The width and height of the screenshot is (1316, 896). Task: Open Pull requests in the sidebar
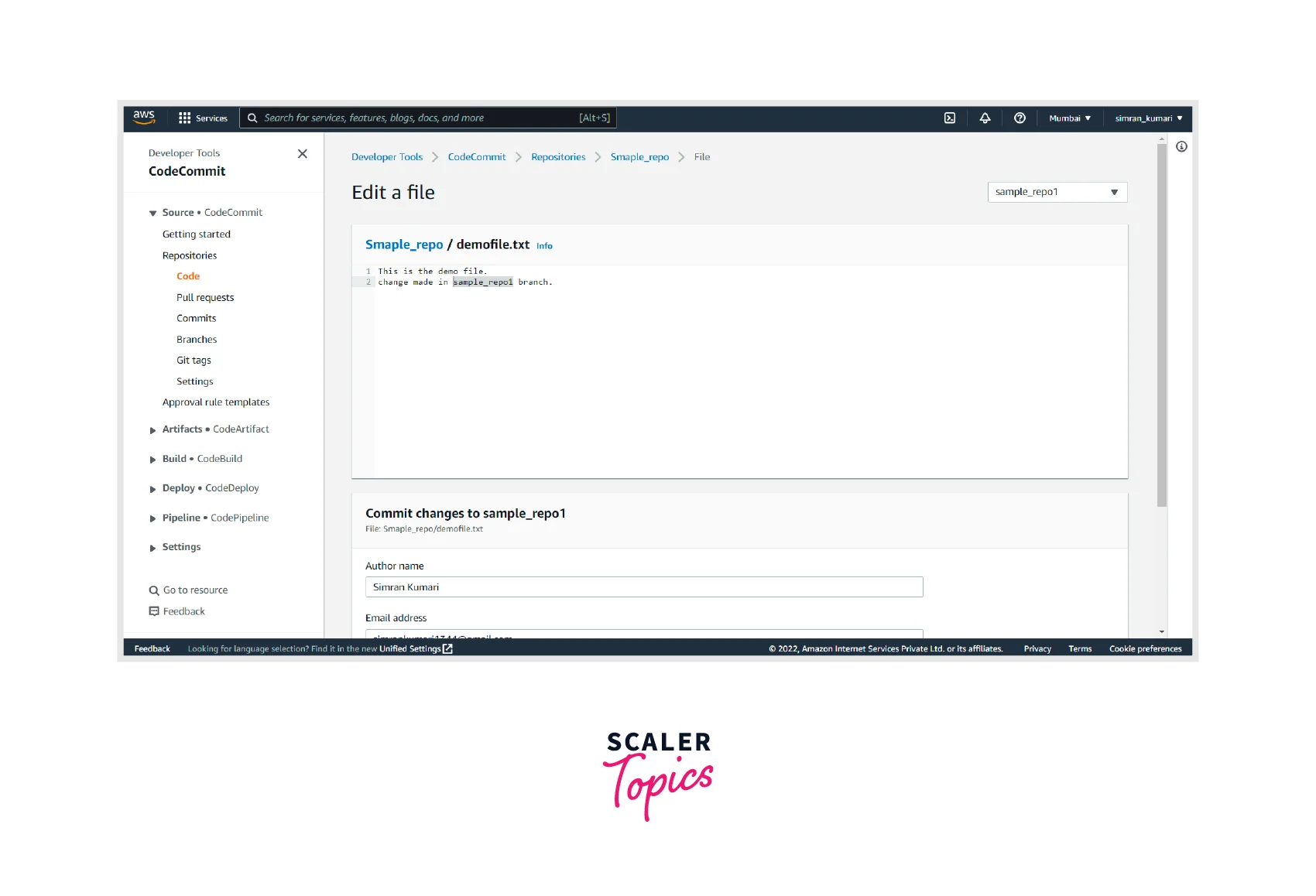coord(205,298)
